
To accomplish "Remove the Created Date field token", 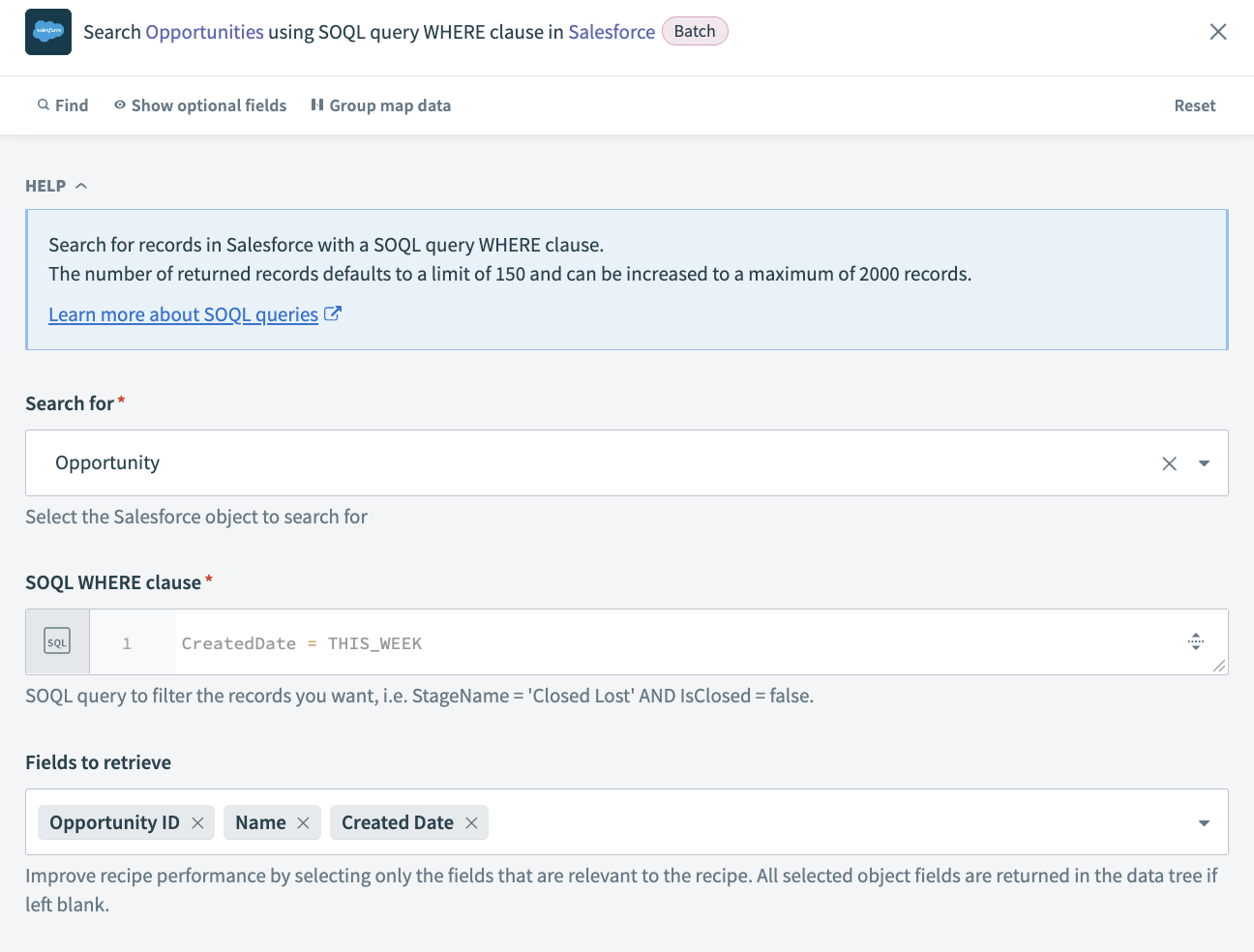I will pos(471,821).
